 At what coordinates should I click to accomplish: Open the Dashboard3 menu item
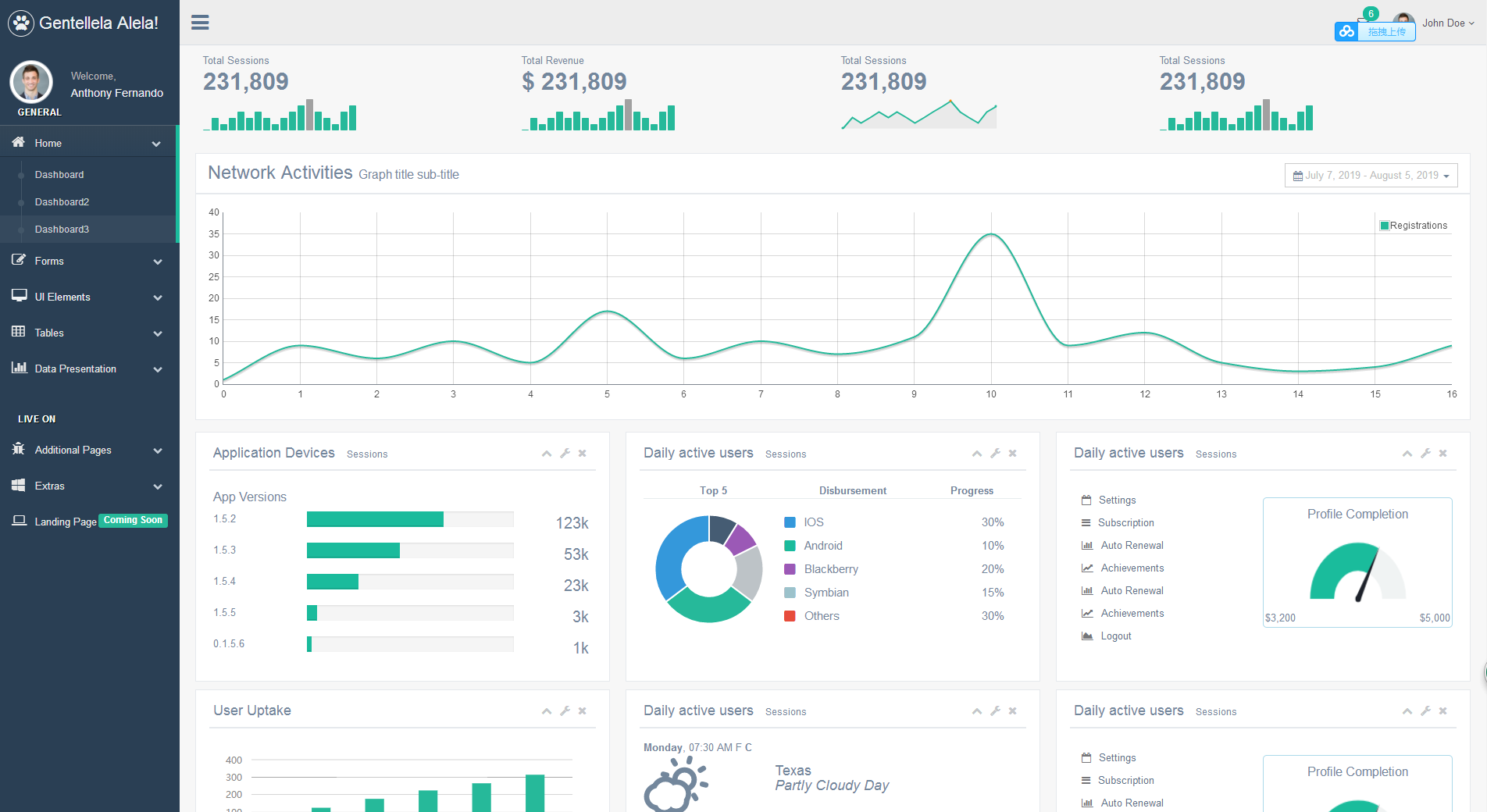[62, 229]
